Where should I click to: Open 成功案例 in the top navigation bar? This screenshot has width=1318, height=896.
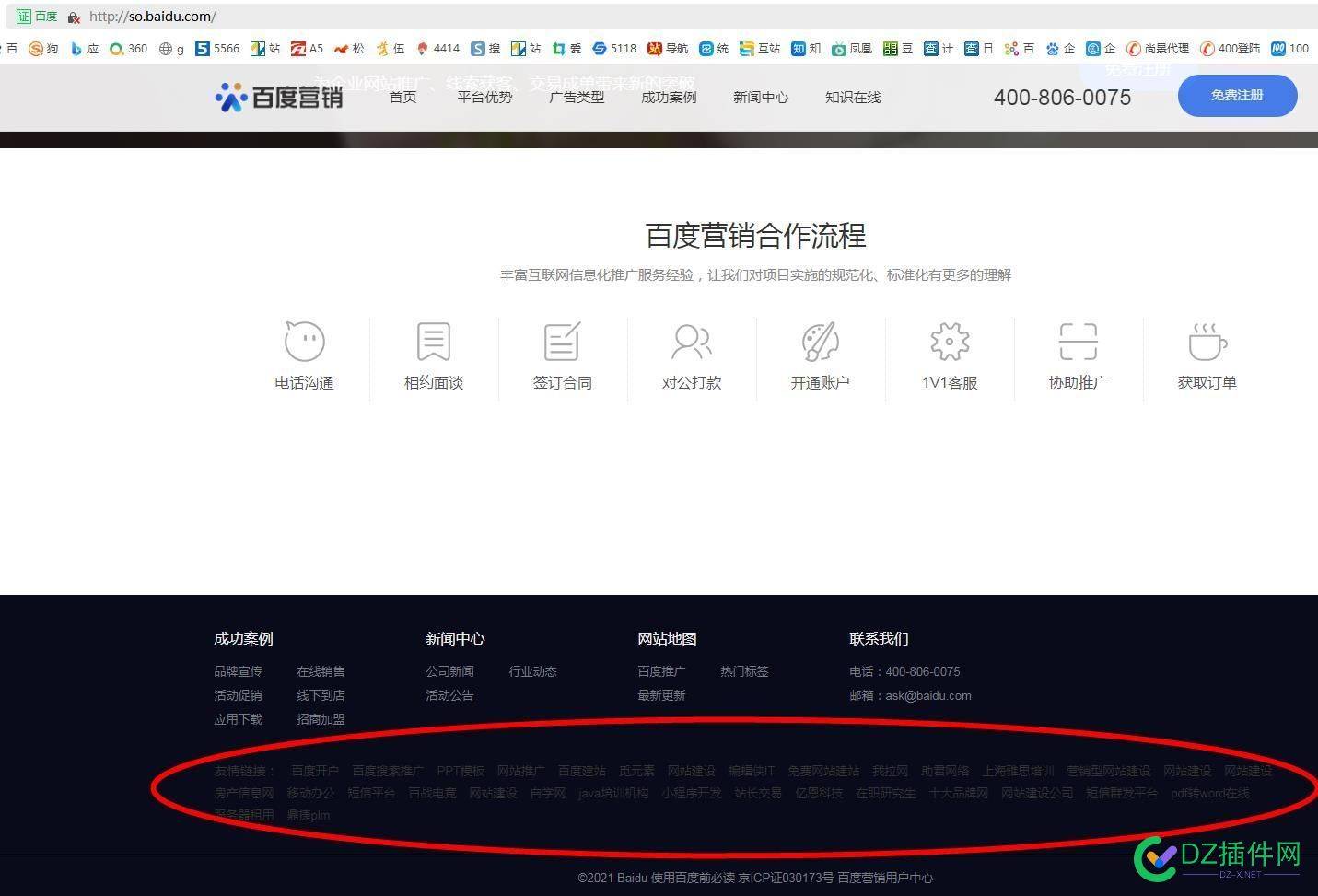(x=669, y=98)
